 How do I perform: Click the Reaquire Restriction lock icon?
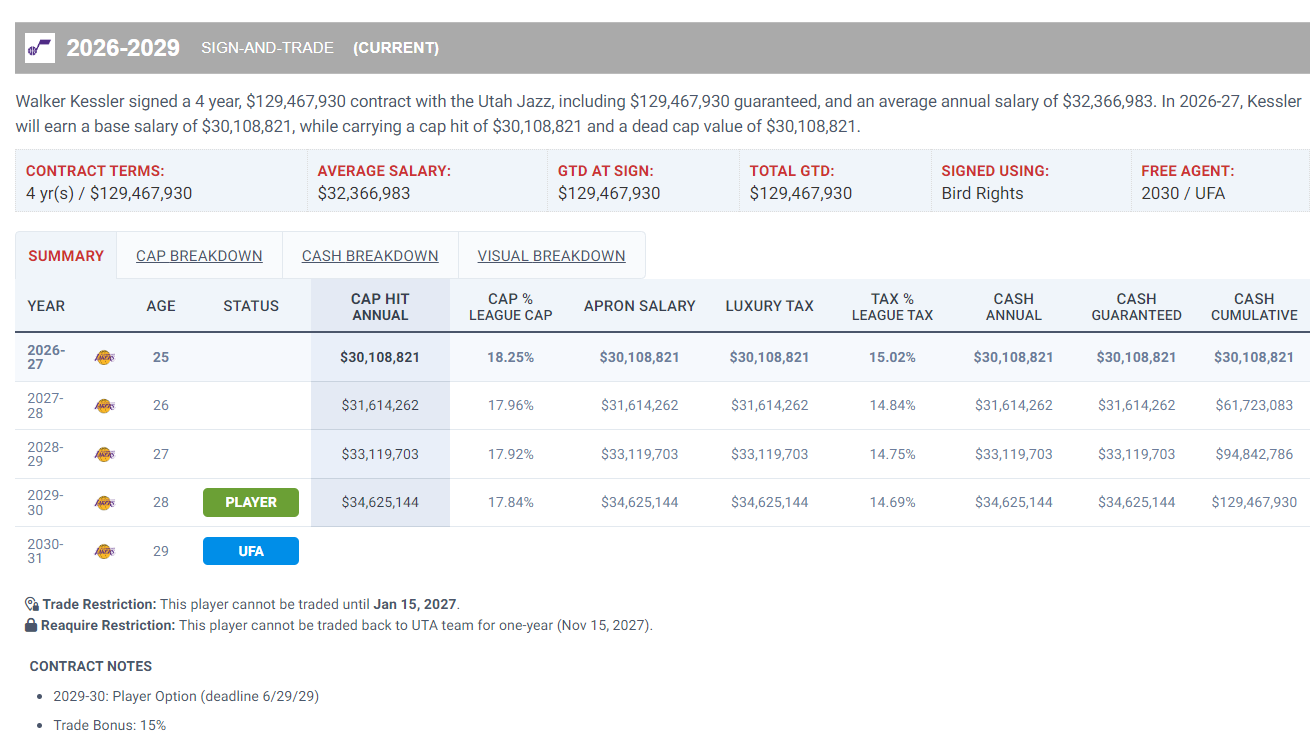(x=31, y=625)
